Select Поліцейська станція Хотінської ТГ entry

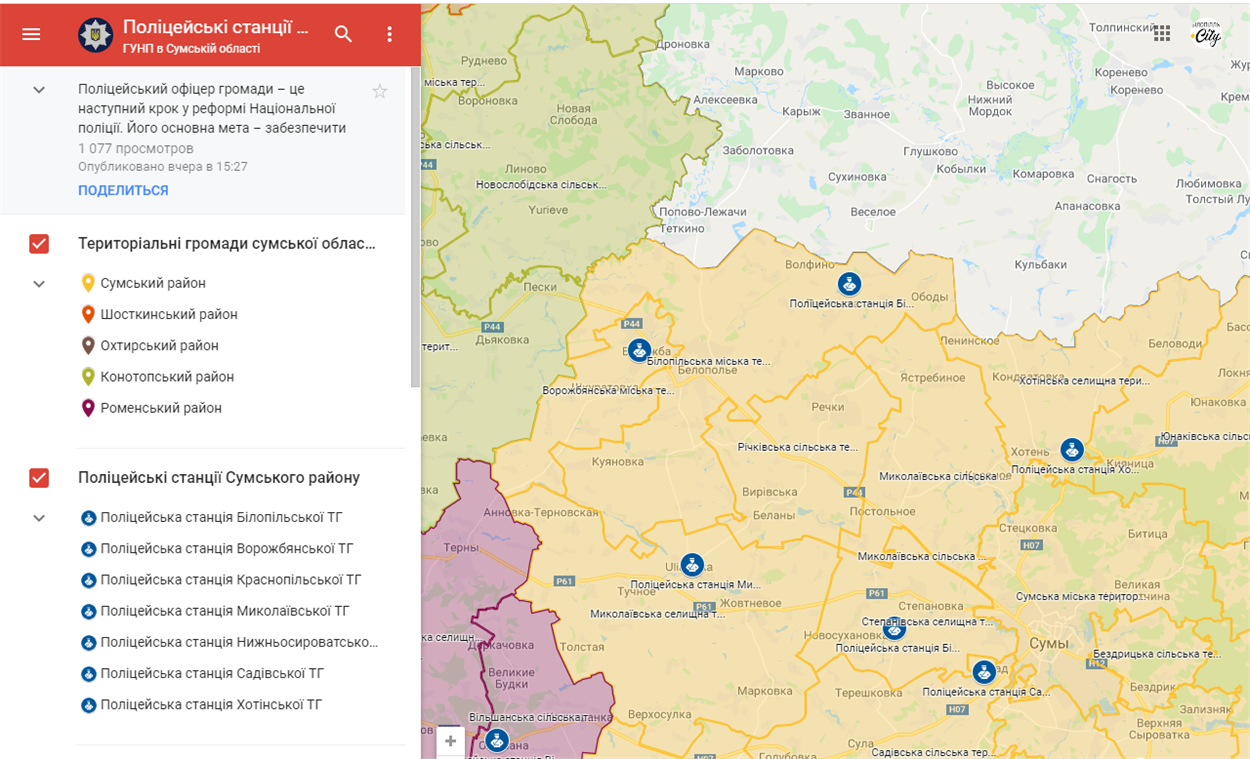coord(211,705)
